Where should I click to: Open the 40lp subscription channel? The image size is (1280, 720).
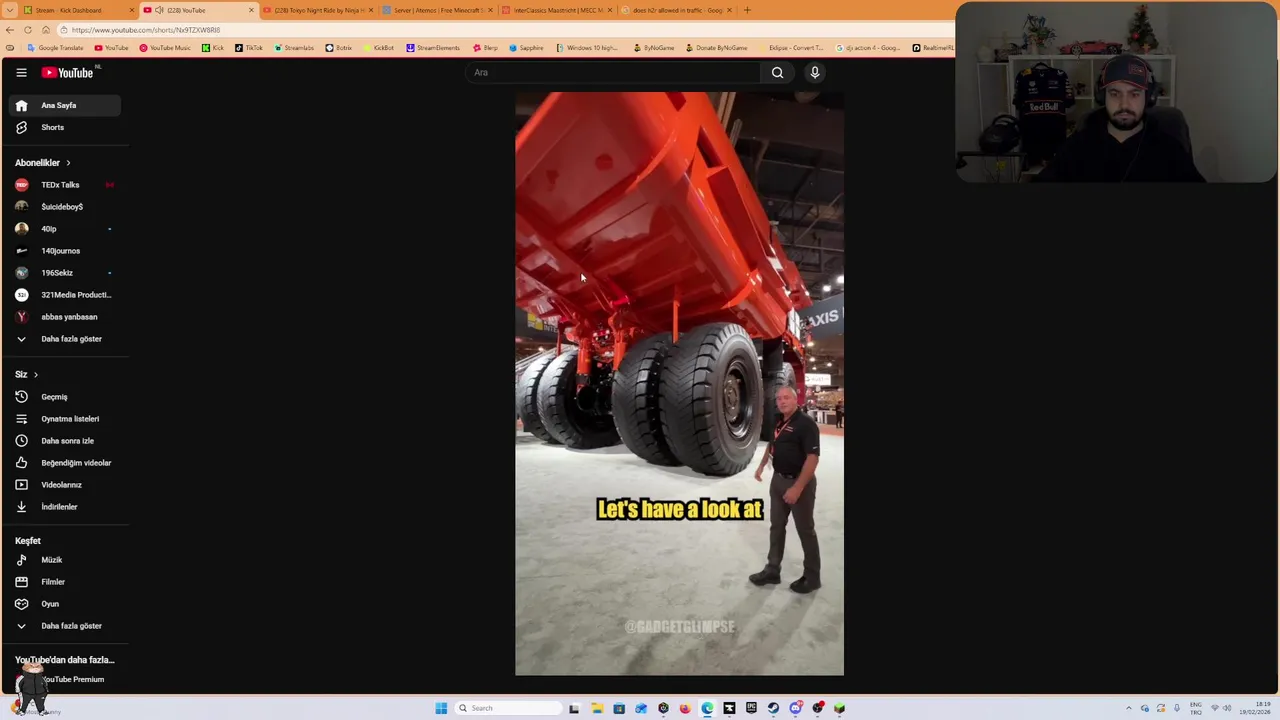click(64, 229)
